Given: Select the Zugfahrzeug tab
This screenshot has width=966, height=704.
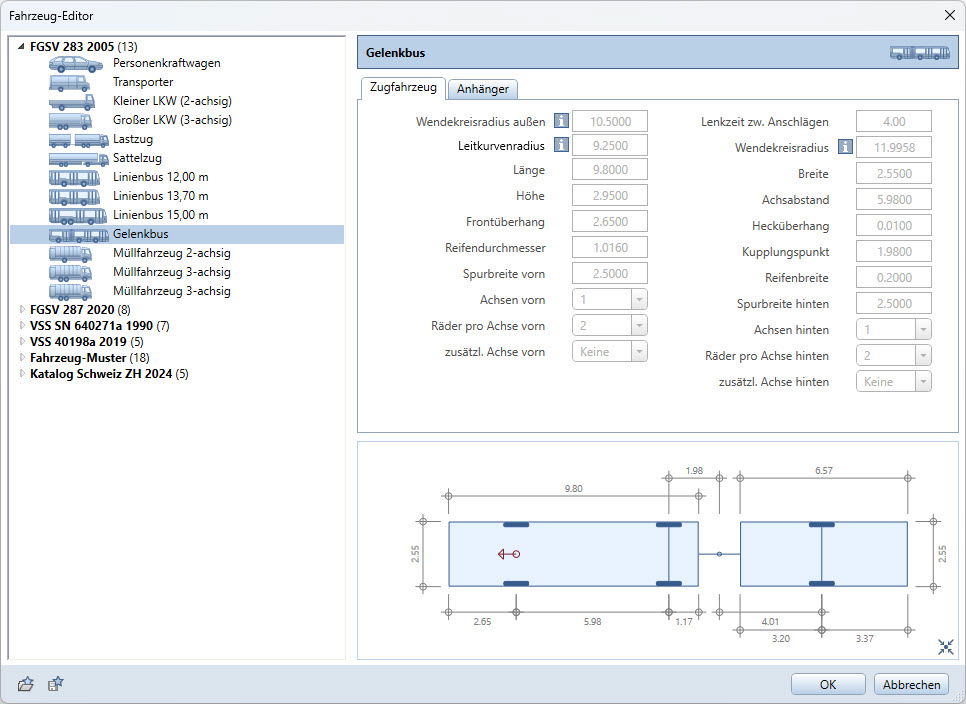Looking at the screenshot, I should pos(403,88).
